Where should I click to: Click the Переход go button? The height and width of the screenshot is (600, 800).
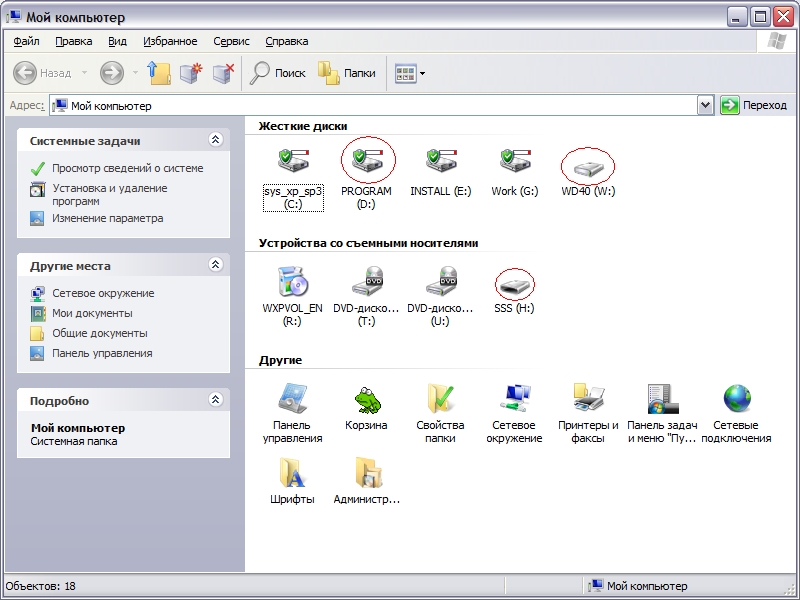(x=754, y=105)
